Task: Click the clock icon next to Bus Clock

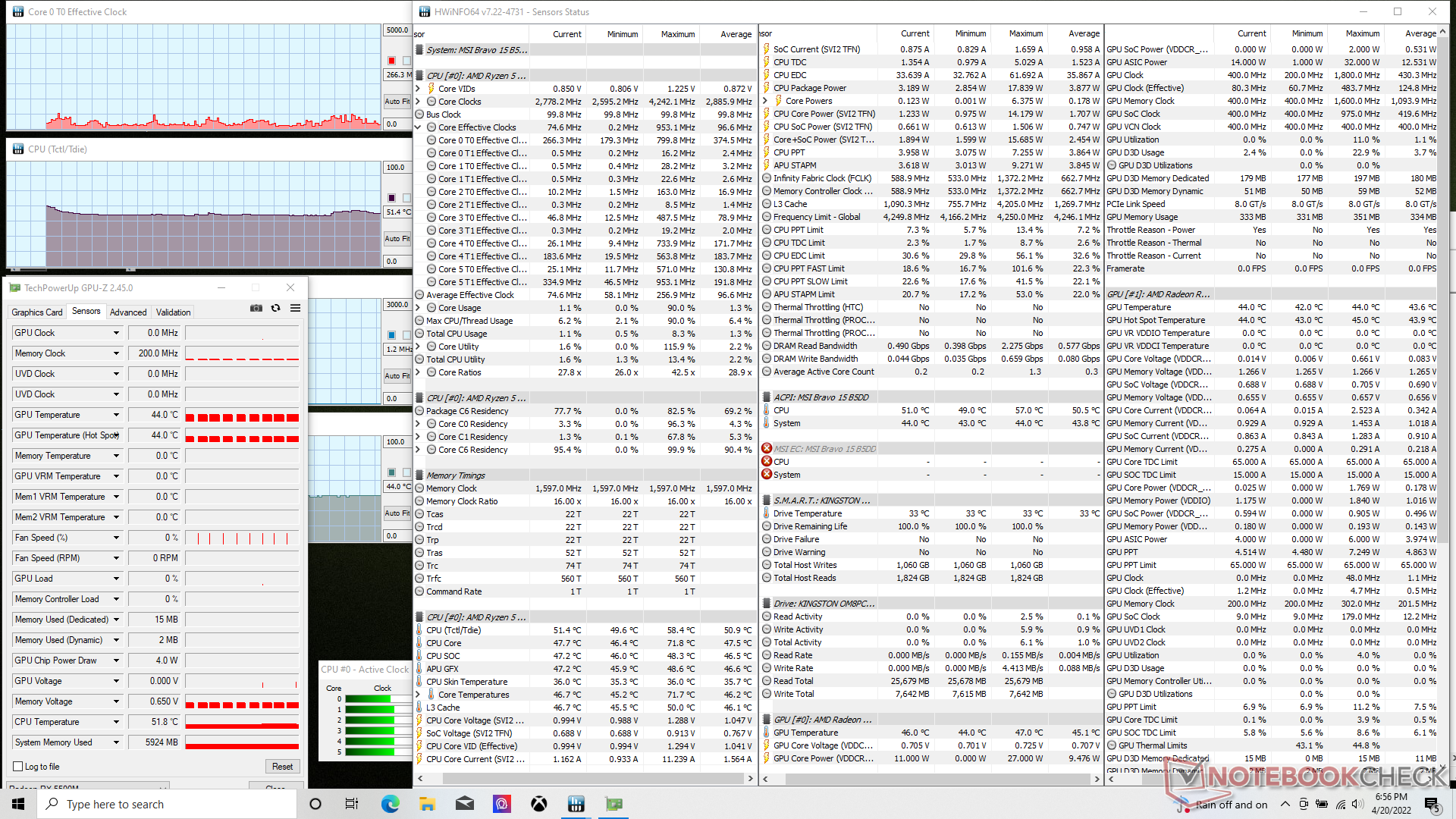Action: click(x=419, y=115)
